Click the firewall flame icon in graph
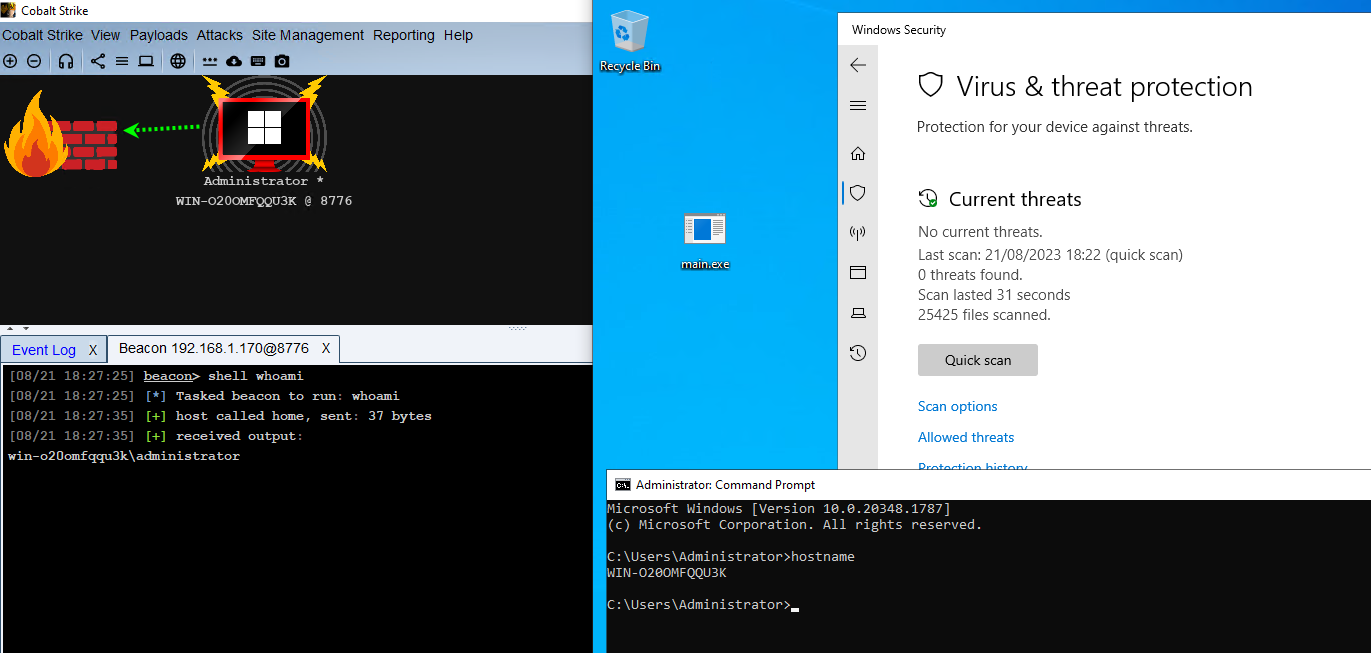1371x653 pixels. 36,134
